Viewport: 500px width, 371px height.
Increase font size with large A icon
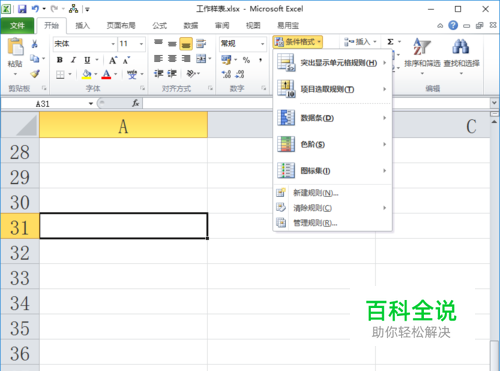click(x=113, y=60)
